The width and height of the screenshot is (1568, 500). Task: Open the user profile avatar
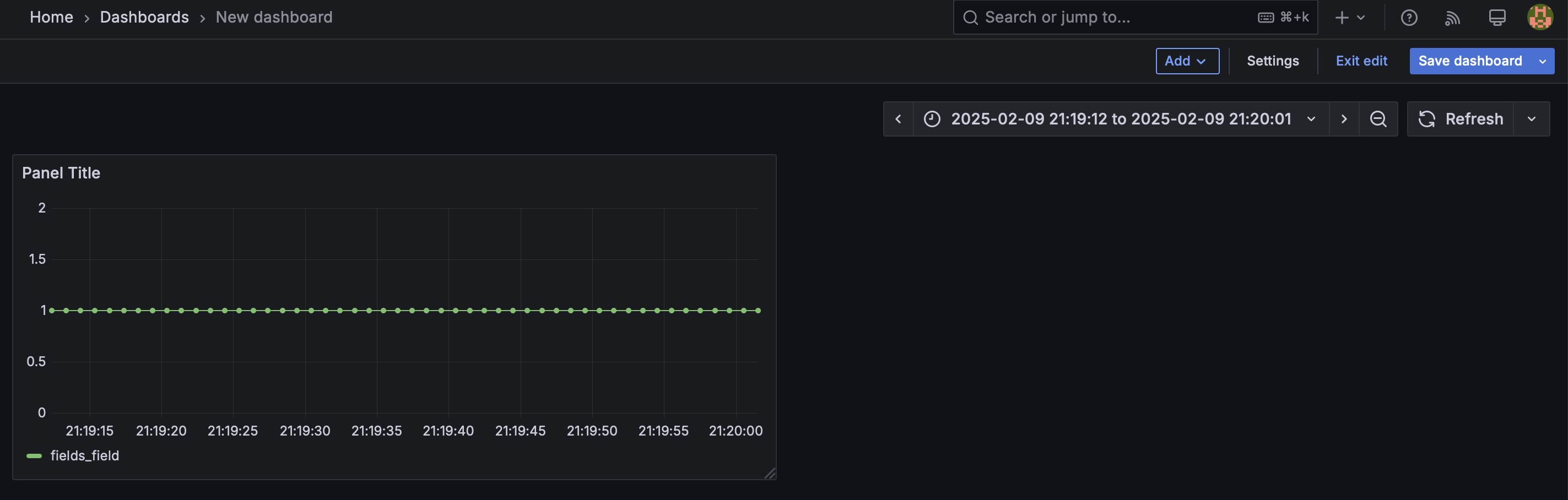(1539, 17)
